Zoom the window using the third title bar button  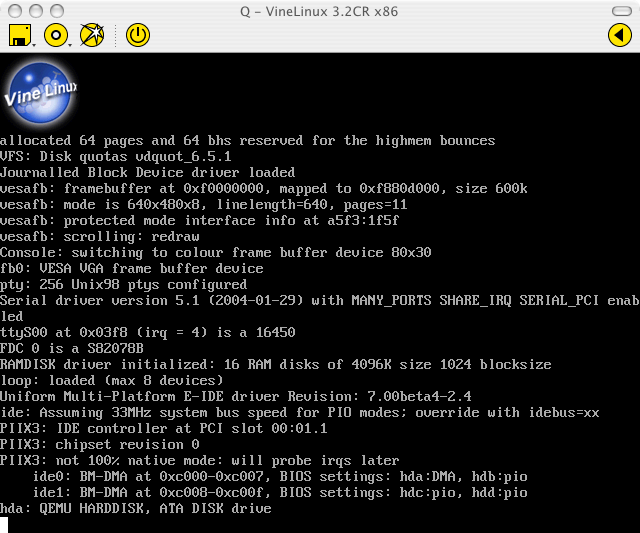pyautogui.click(x=57, y=11)
